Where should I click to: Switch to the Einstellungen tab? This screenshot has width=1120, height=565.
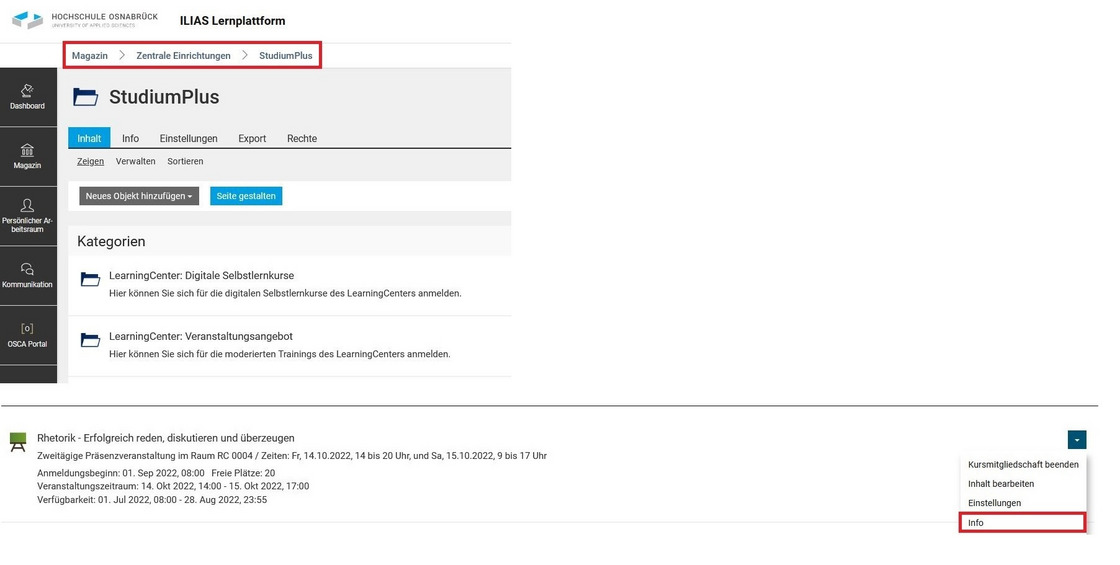[188, 139]
